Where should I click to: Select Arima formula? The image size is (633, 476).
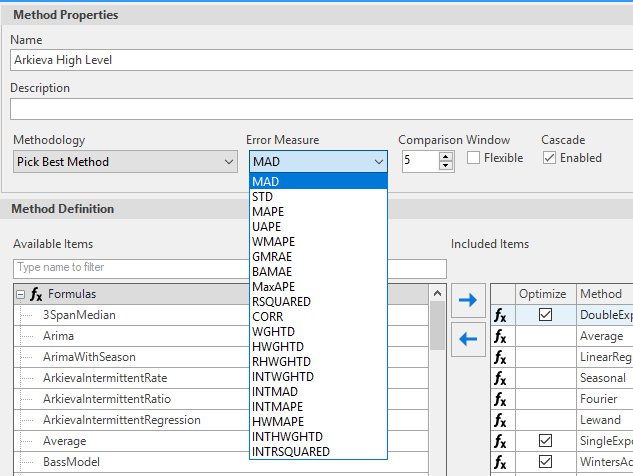(x=59, y=336)
